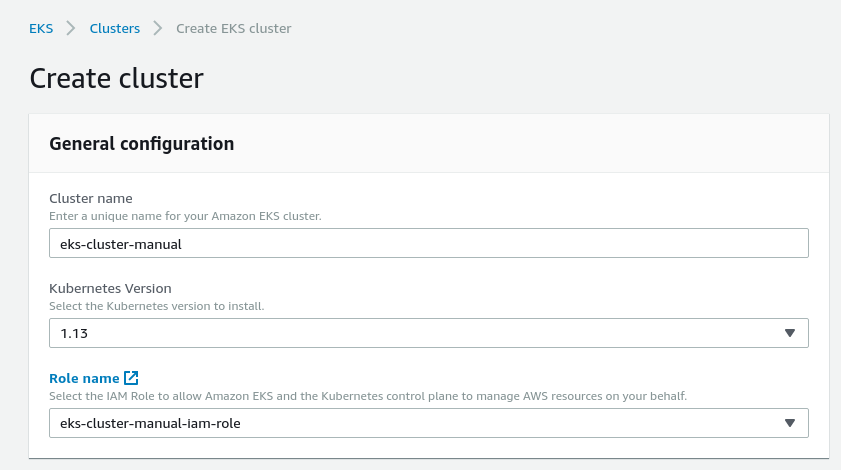Click the Cluster name input field
This screenshot has width=841, height=470.
click(x=429, y=243)
